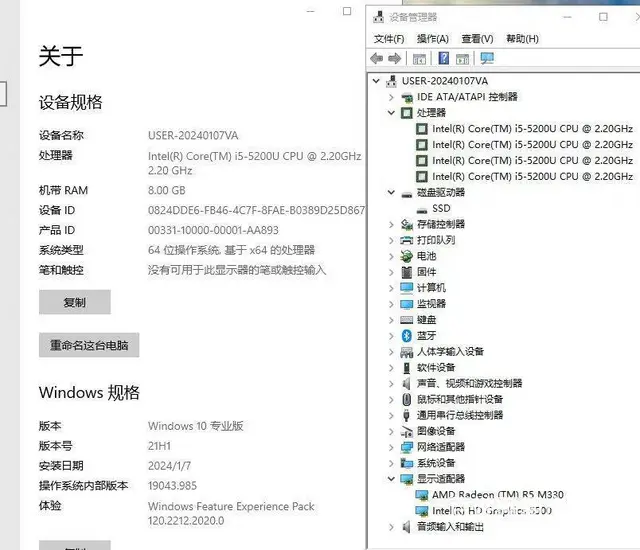Viewport: 640px width, 550px height.
Task: Select the 监视器 monitor icon
Action: (407, 304)
